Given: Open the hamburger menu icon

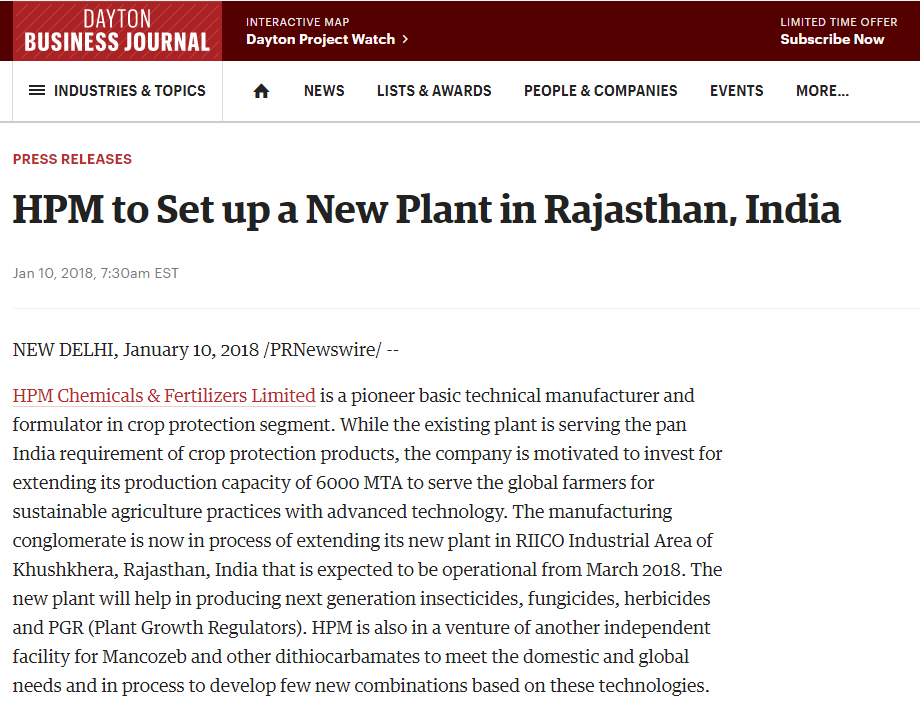Looking at the screenshot, I should coord(37,90).
